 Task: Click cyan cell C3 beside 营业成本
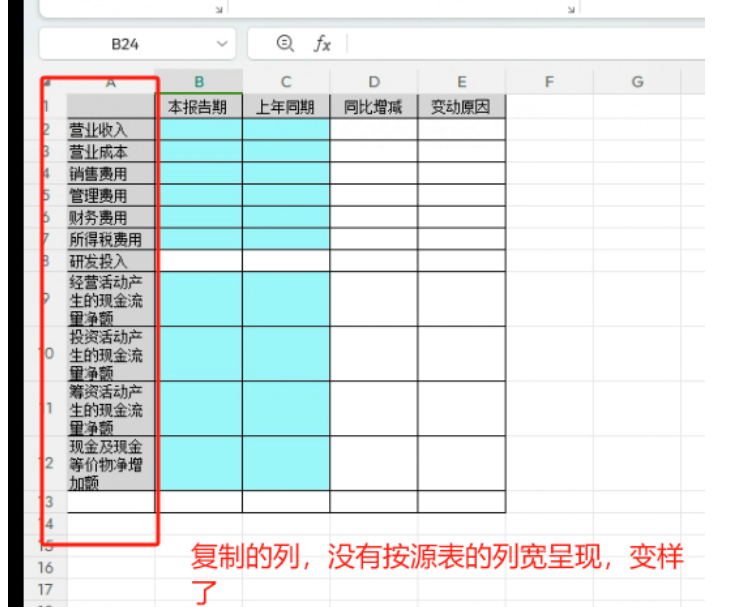(286, 151)
